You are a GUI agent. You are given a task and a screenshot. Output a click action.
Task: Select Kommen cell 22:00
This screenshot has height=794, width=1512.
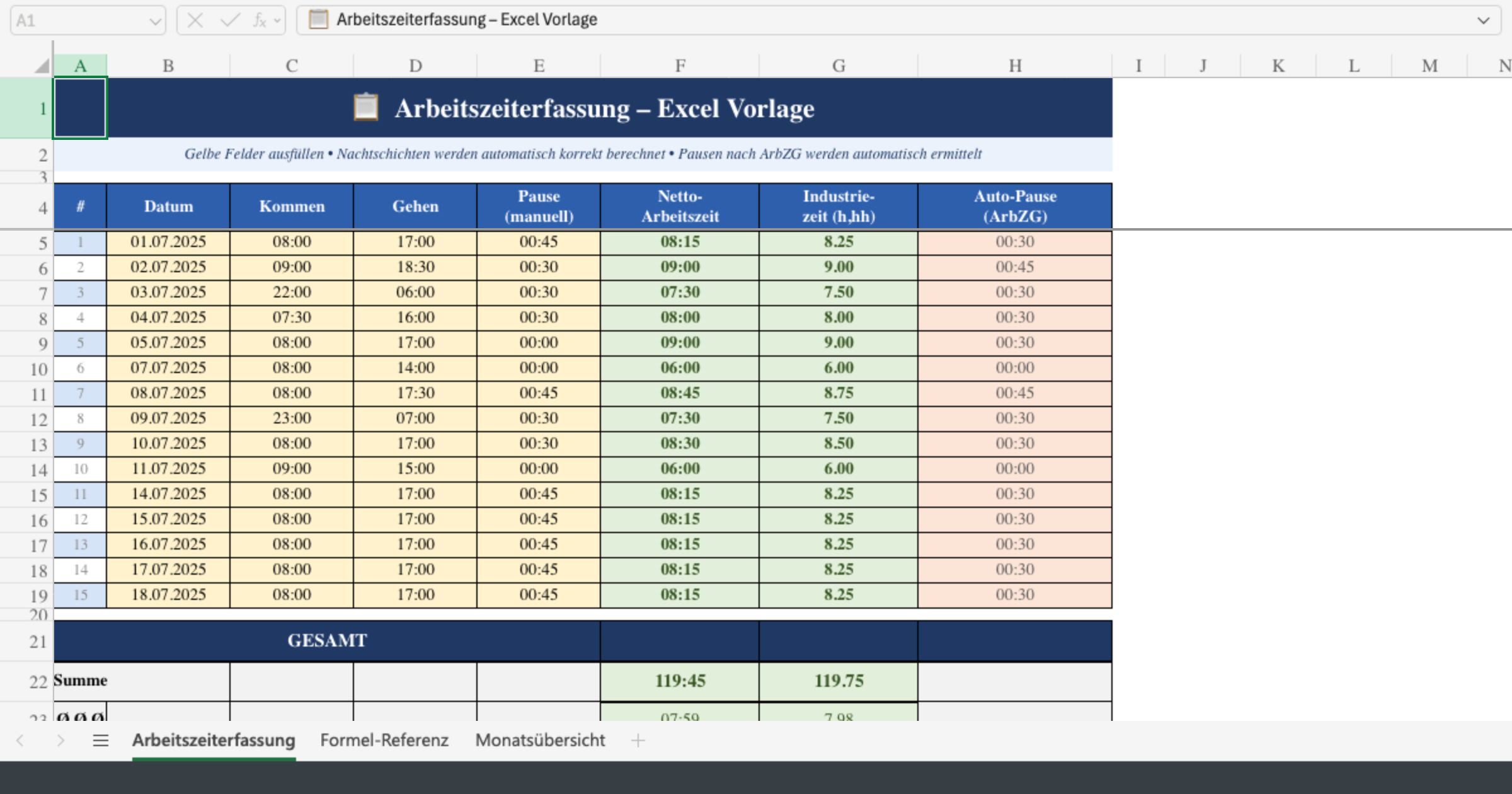pos(292,292)
